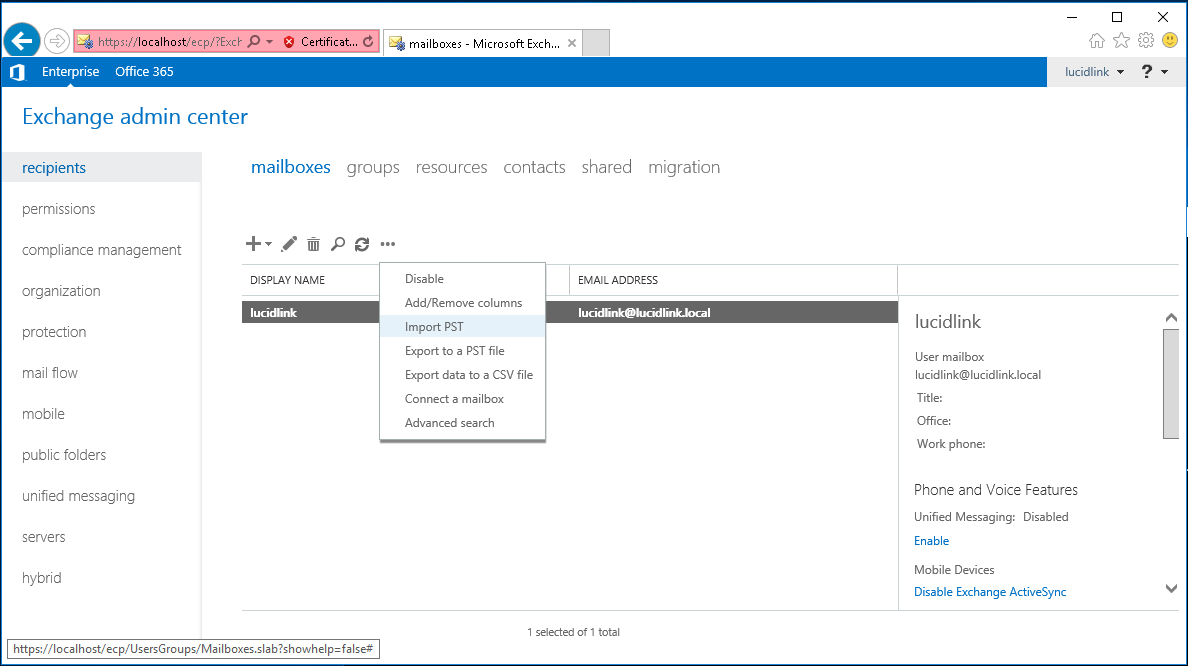Open search with magnifier icon in toolbar
Image resolution: width=1188 pixels, height=666 pixels.
(338, 244)
